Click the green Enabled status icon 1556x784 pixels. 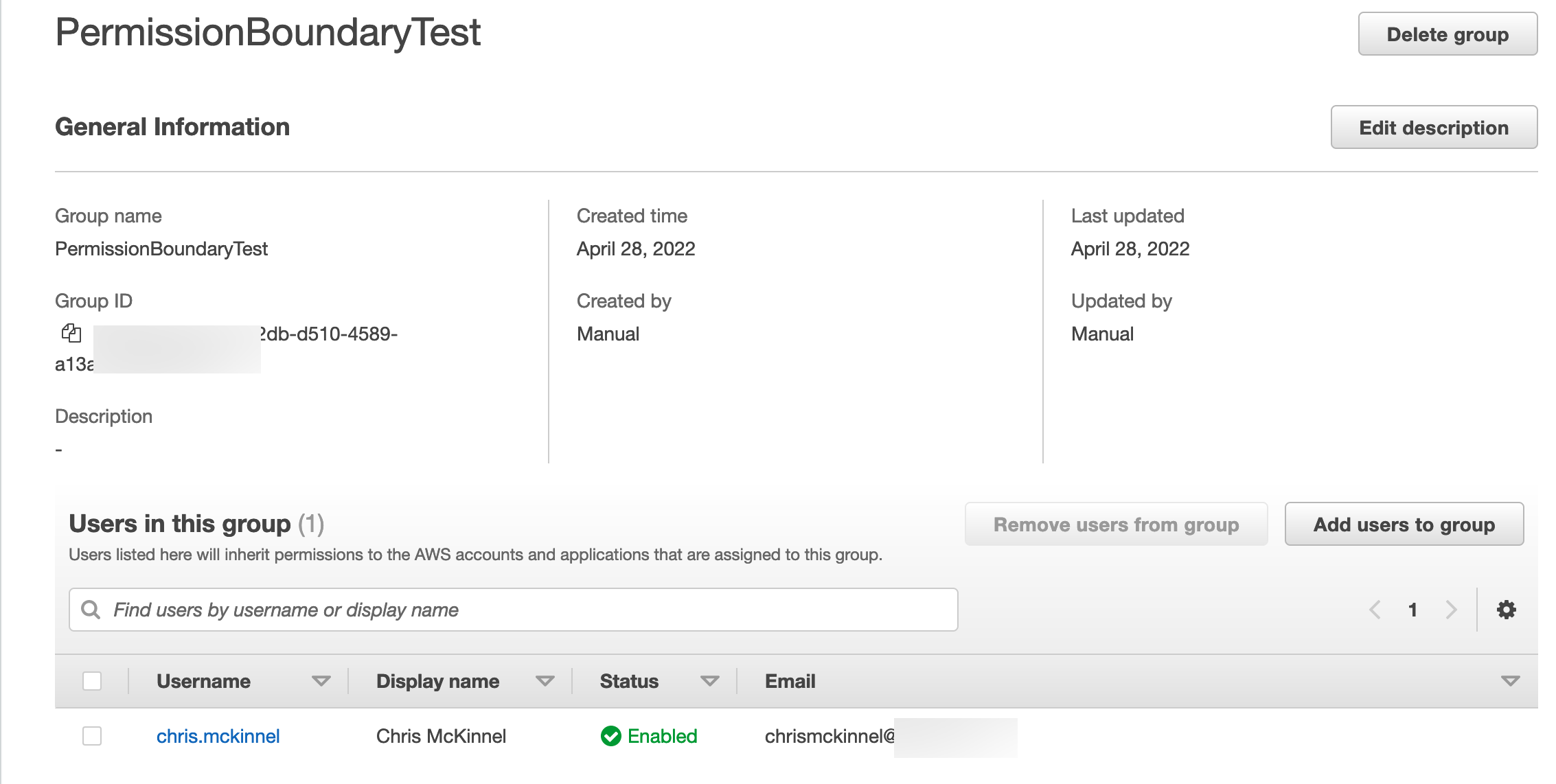610,736
